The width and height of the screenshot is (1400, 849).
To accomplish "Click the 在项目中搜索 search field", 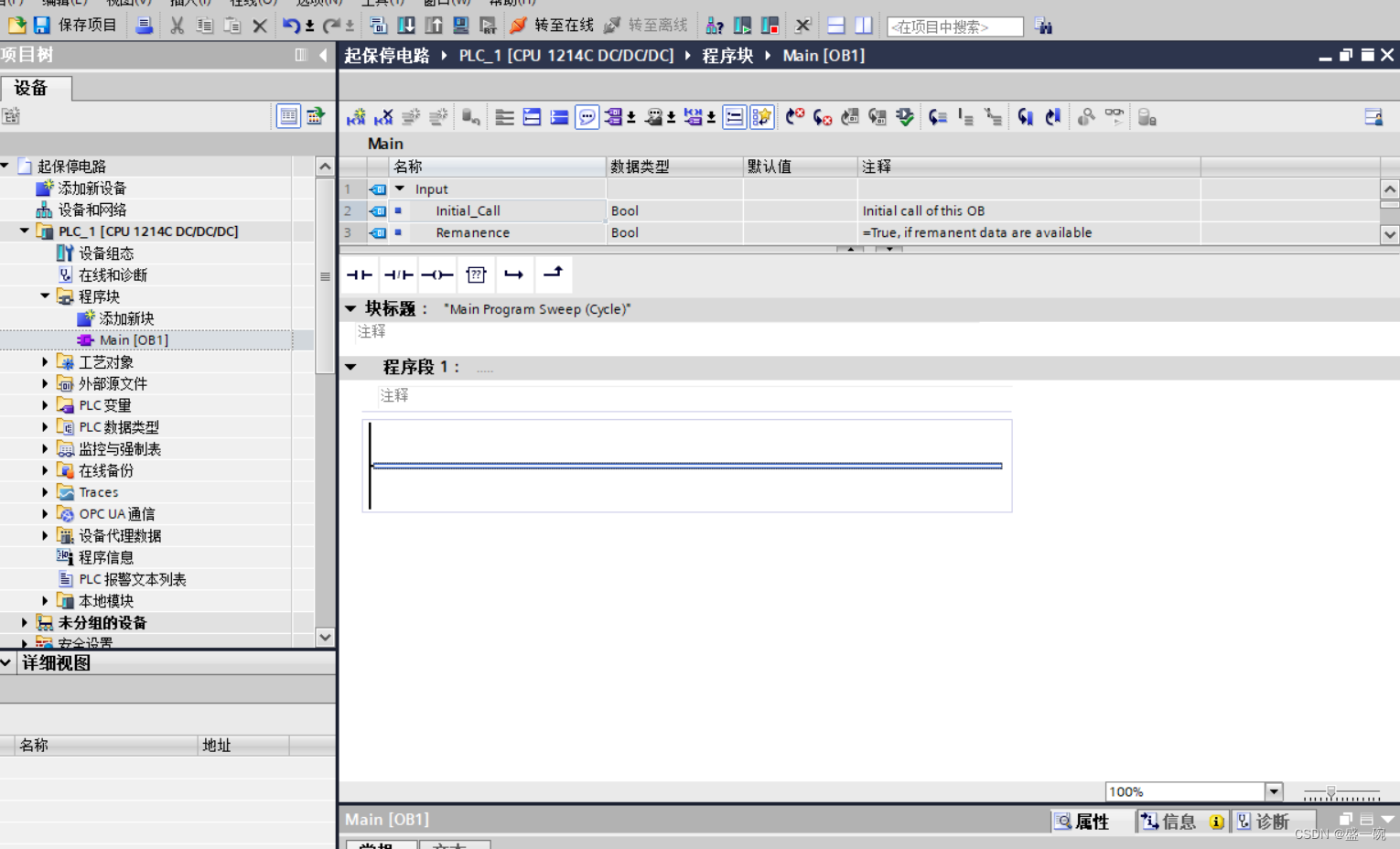I will [954, 27].
